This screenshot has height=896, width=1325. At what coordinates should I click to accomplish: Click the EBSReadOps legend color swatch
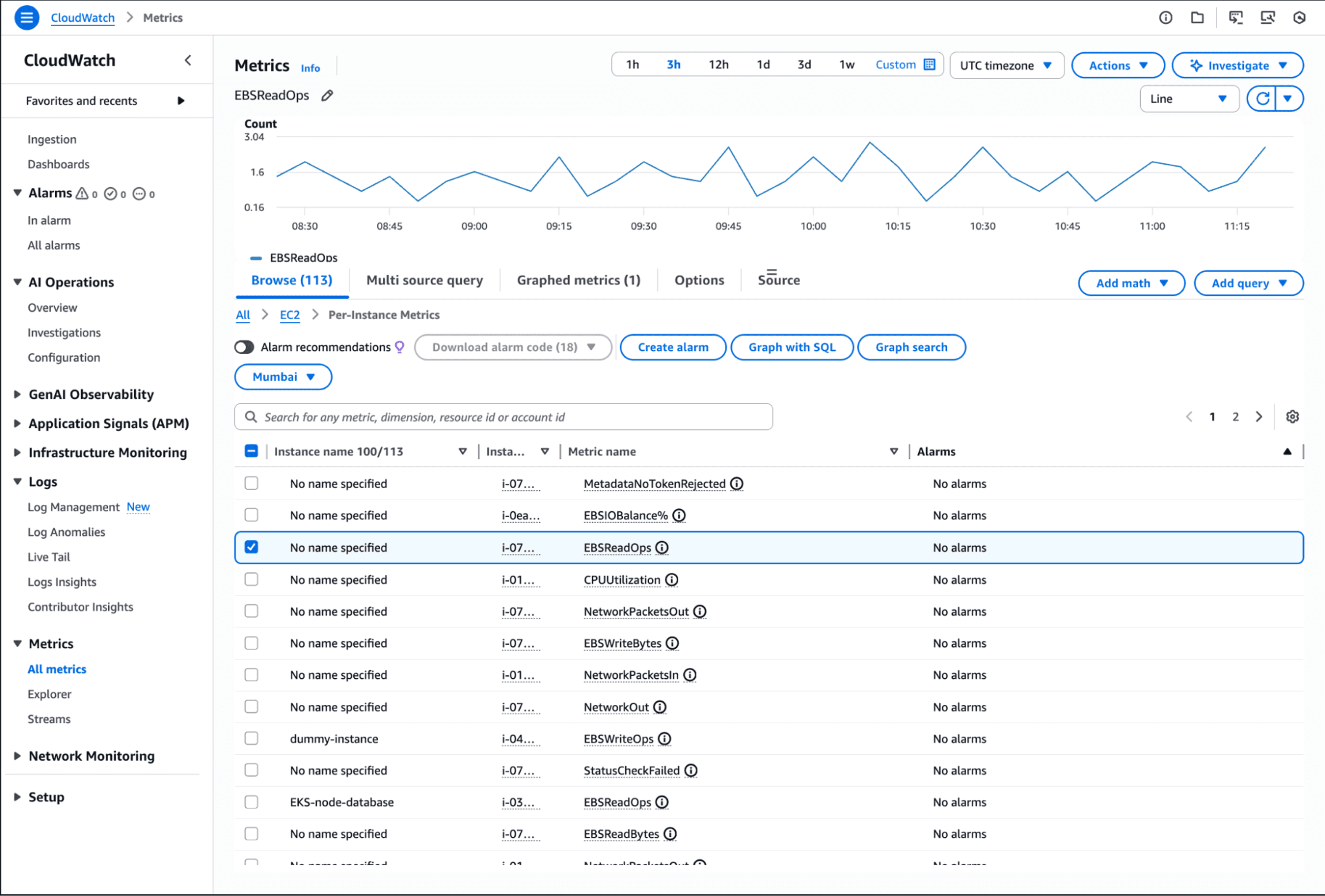[x=256, y=258]
